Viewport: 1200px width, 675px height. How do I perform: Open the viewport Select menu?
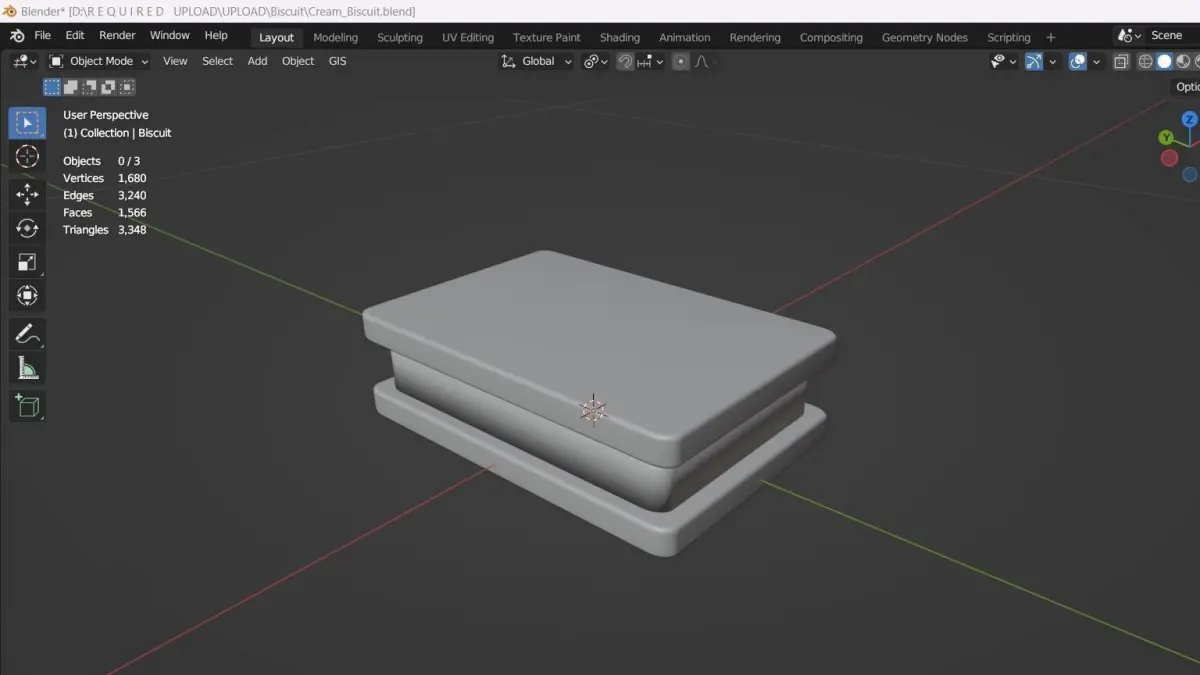217,61
